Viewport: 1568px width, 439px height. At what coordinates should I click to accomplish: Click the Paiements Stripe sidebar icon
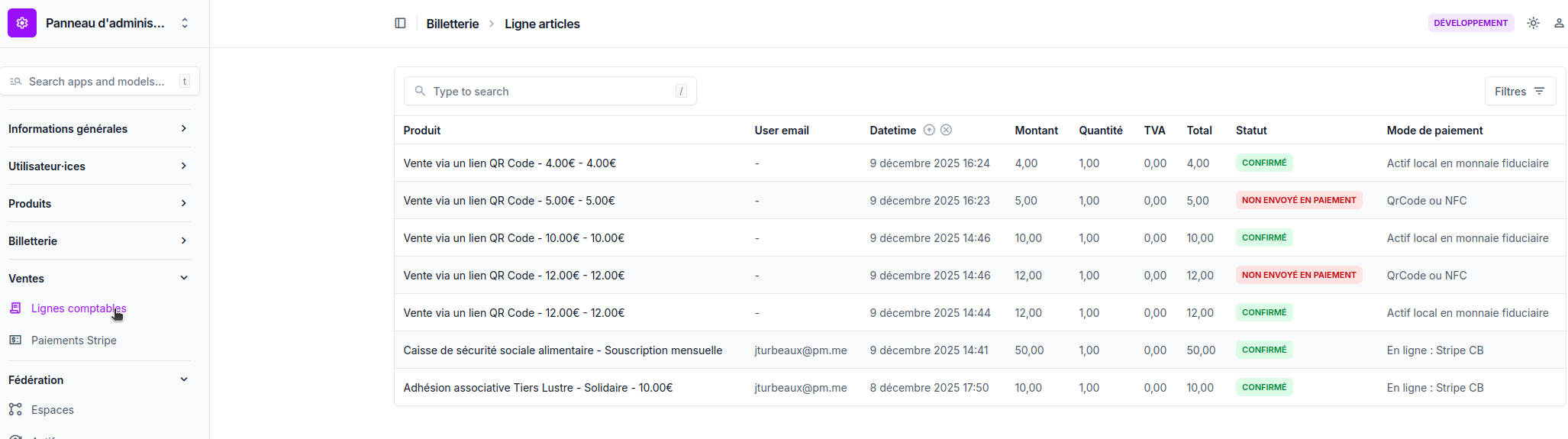pos(15,341)
